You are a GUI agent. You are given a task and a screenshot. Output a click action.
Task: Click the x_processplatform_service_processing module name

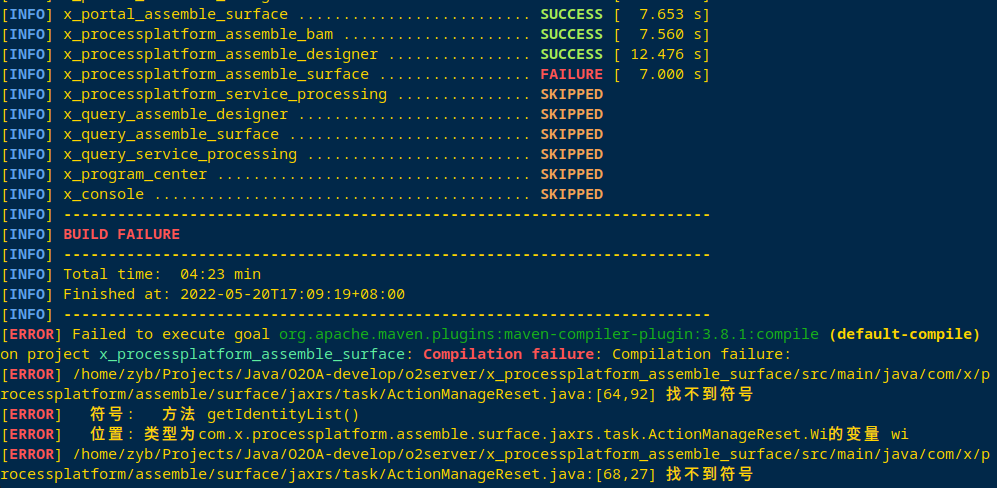(225, 94)
